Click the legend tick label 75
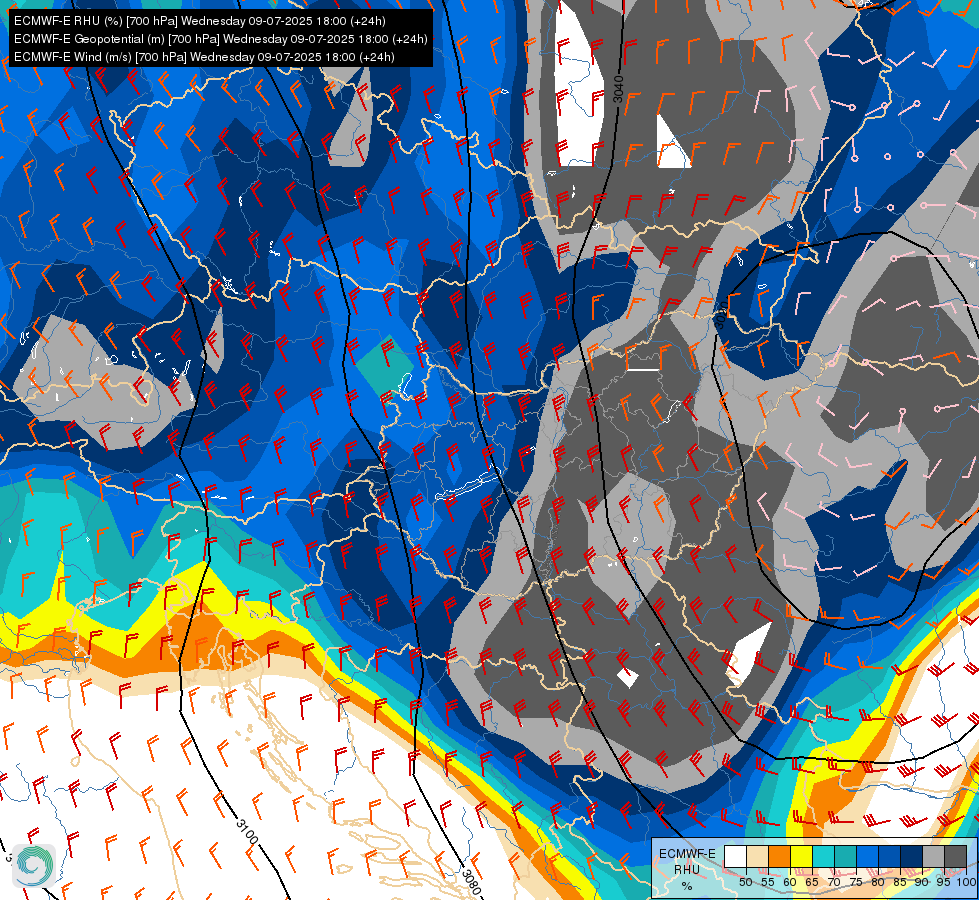The width and height of the screenshot is (979, 900). pyautogui.click(x=856, y=882)
